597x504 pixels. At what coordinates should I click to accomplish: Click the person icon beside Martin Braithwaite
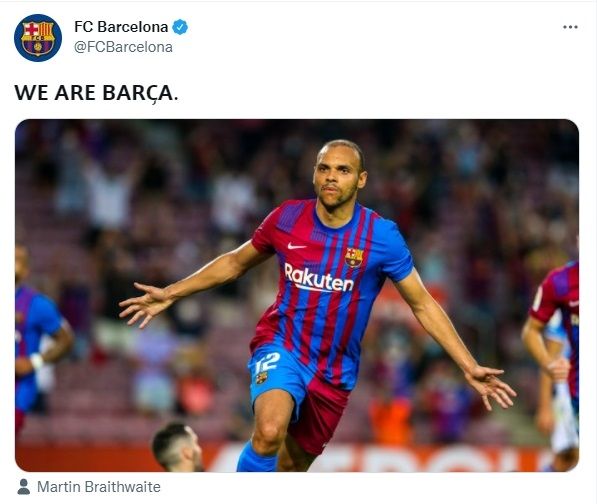click(x=24, y=487)
